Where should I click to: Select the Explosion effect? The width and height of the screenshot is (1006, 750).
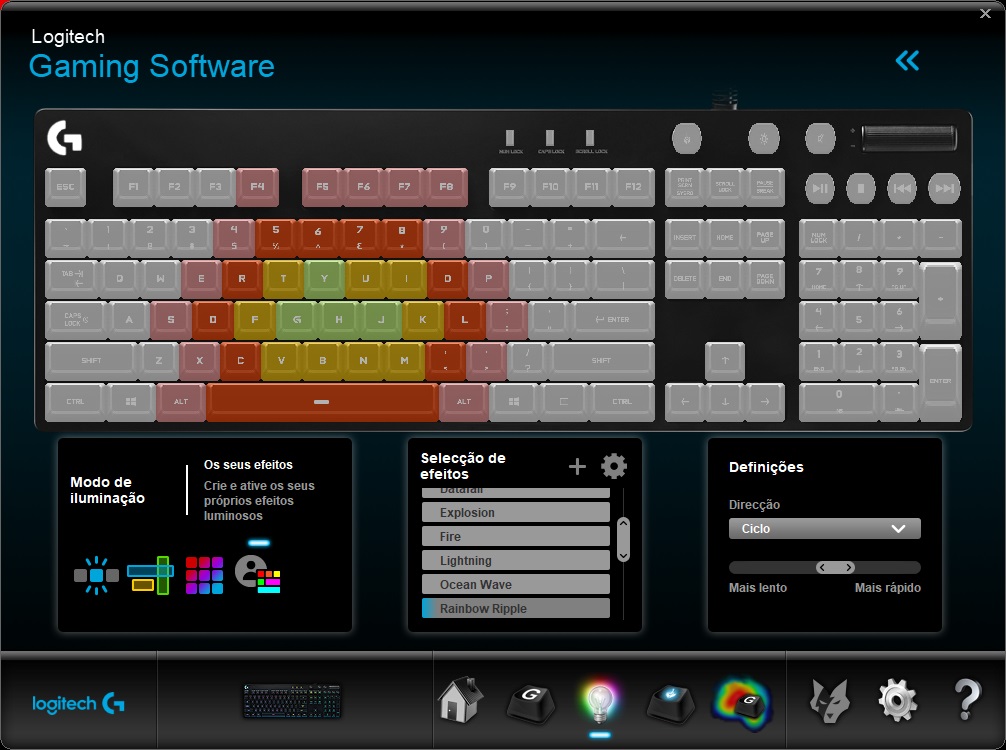pyautogui.click(x=516, y=513)
